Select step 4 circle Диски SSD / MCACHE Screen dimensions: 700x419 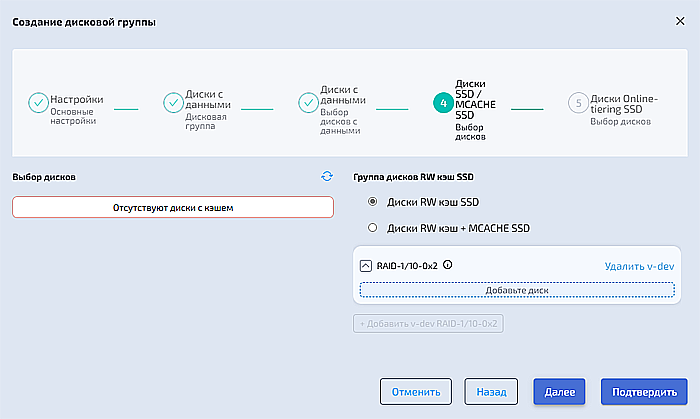click(x=443, y=103)
